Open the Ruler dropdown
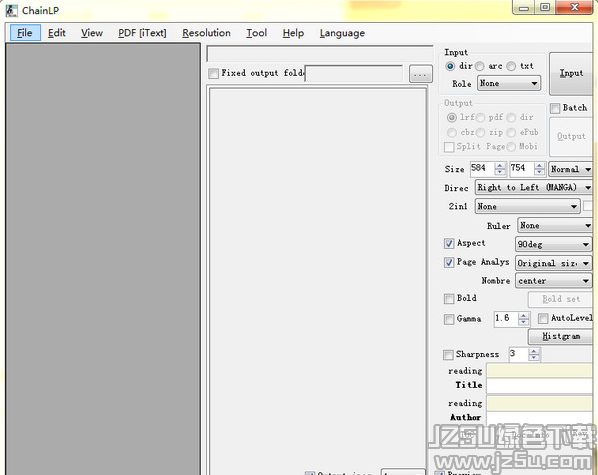The image size is (598, 475). coord(555,225)
